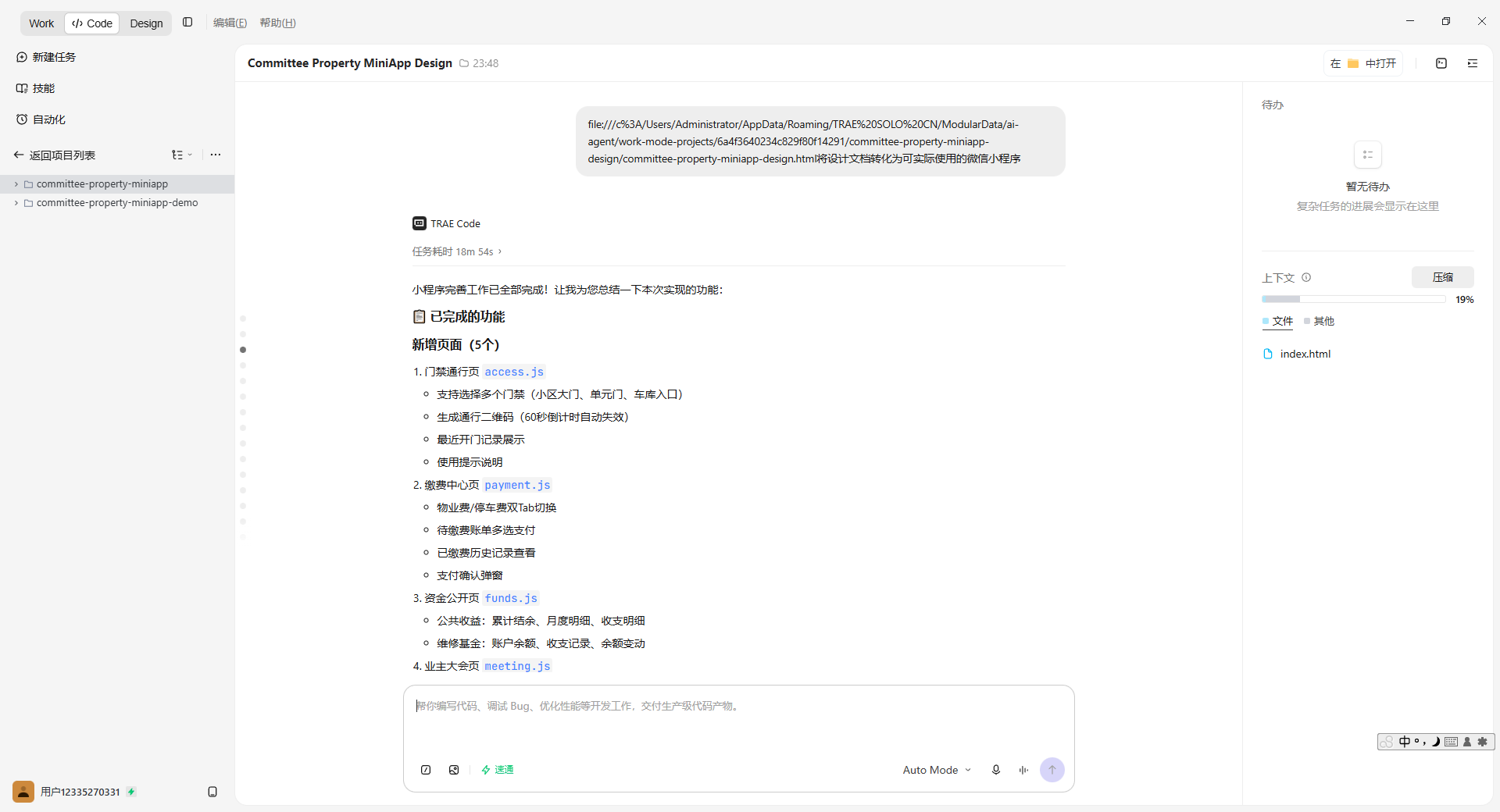Open the payment.js code link
This screenshot has width=1500, height=812.
[517, 486]
